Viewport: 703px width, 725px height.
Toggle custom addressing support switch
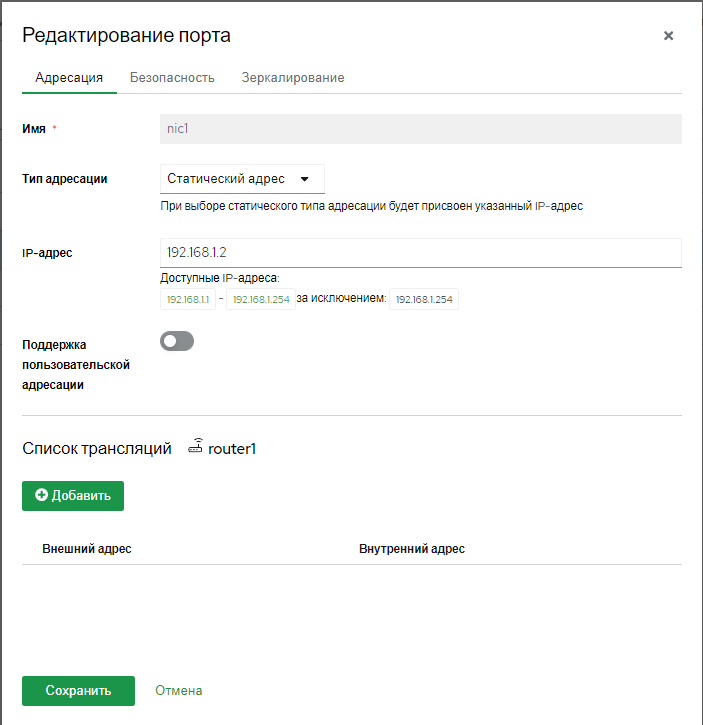click(x=177, y=341)
